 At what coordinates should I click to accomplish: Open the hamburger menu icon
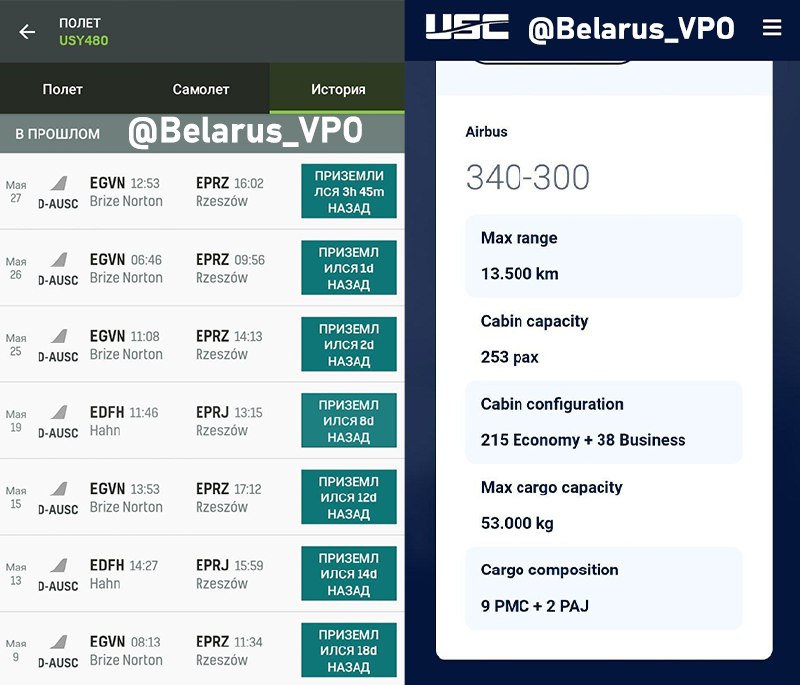[772, 28]
